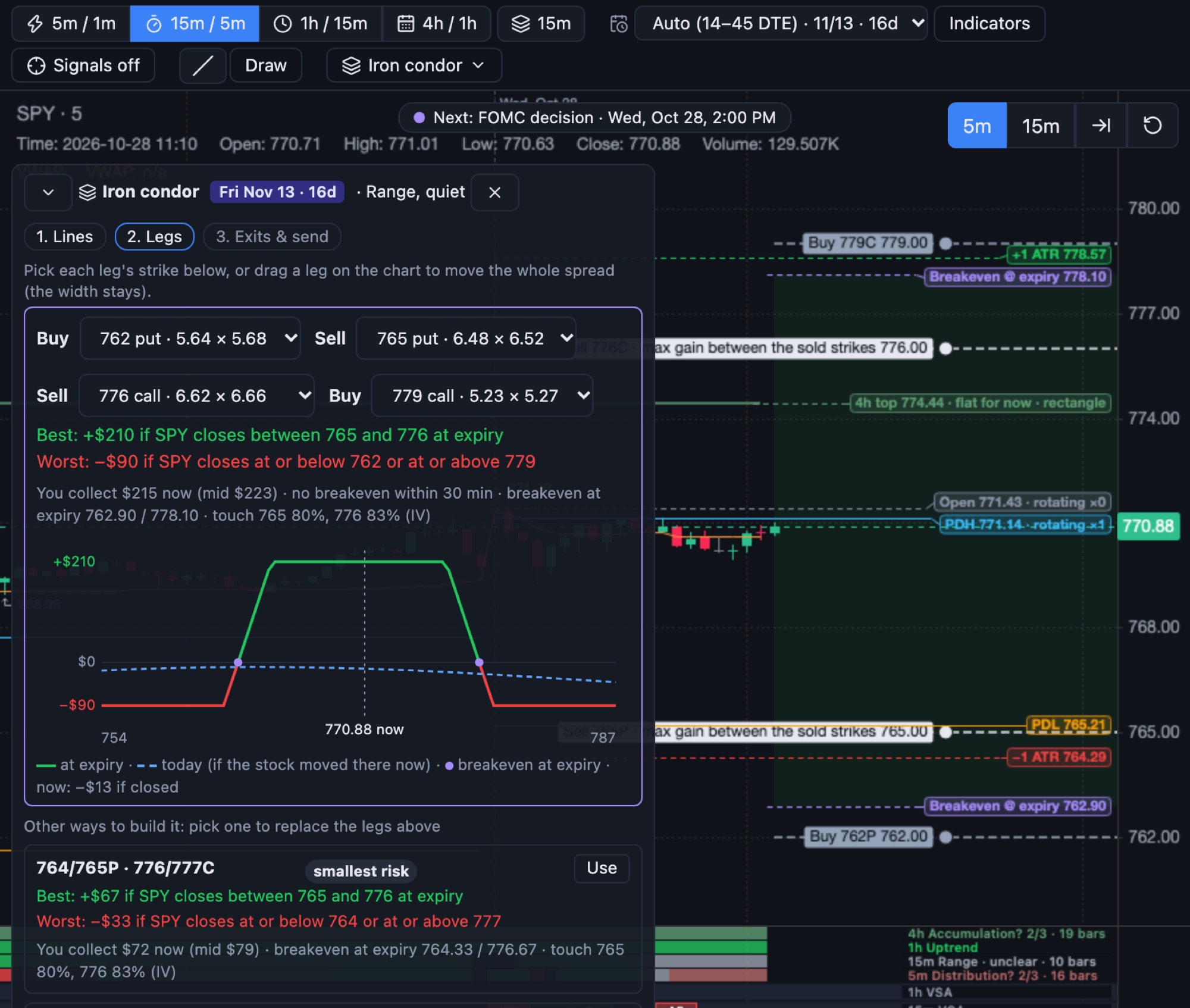Image resolution: width=1190 pixels, height=1008 pixels.
Task: Click the Breakeven @ expiry 762.90 label
Action: click(x=1017, y=806)
